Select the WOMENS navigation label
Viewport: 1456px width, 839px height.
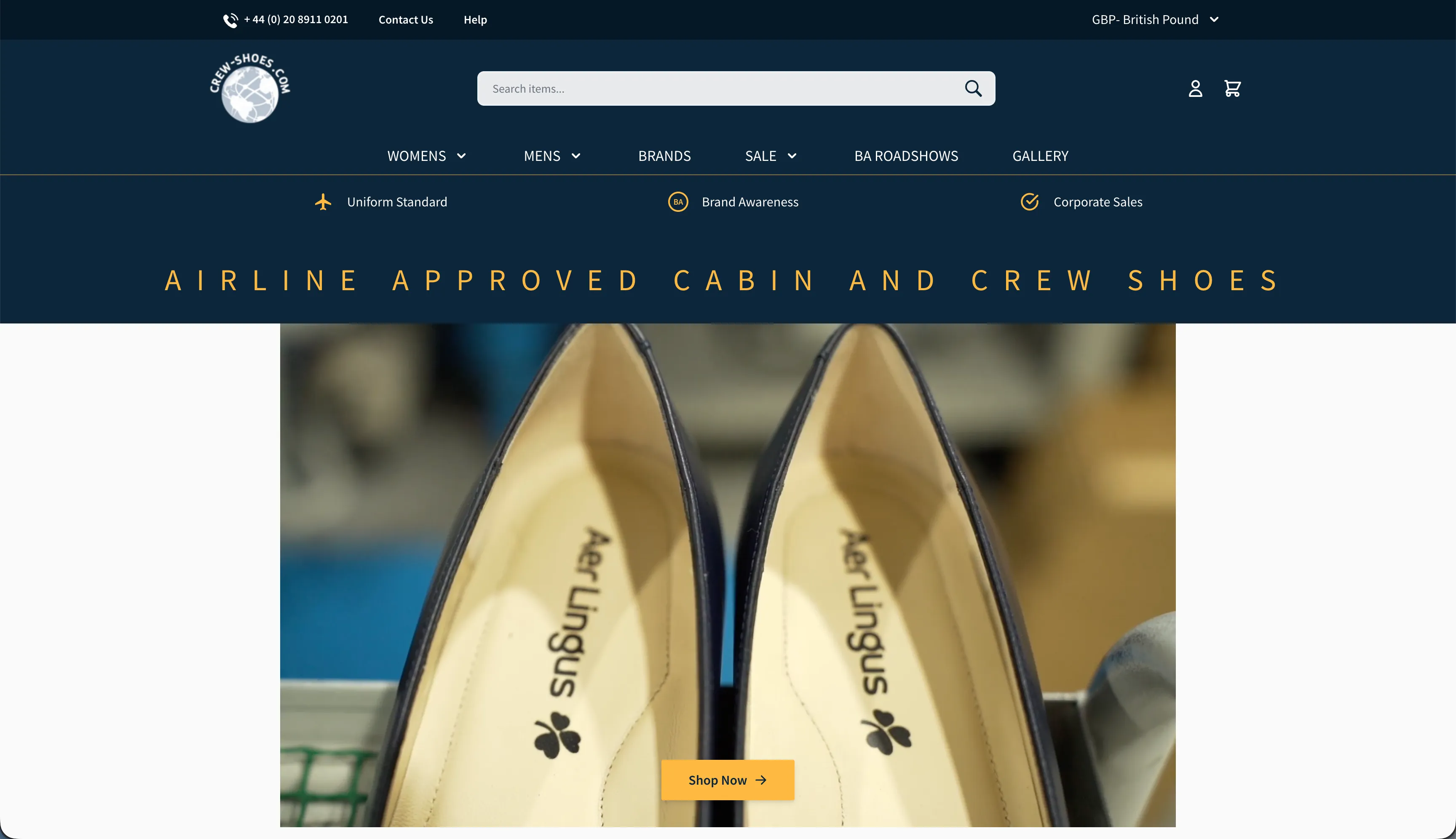(416, 155)
